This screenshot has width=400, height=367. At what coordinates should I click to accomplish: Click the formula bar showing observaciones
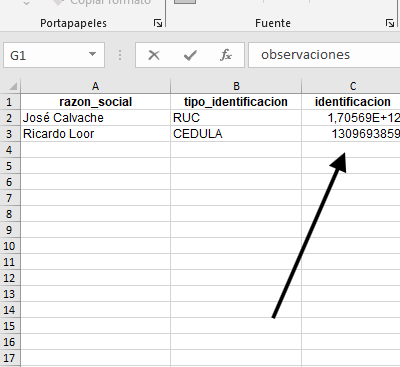(324, 55)
